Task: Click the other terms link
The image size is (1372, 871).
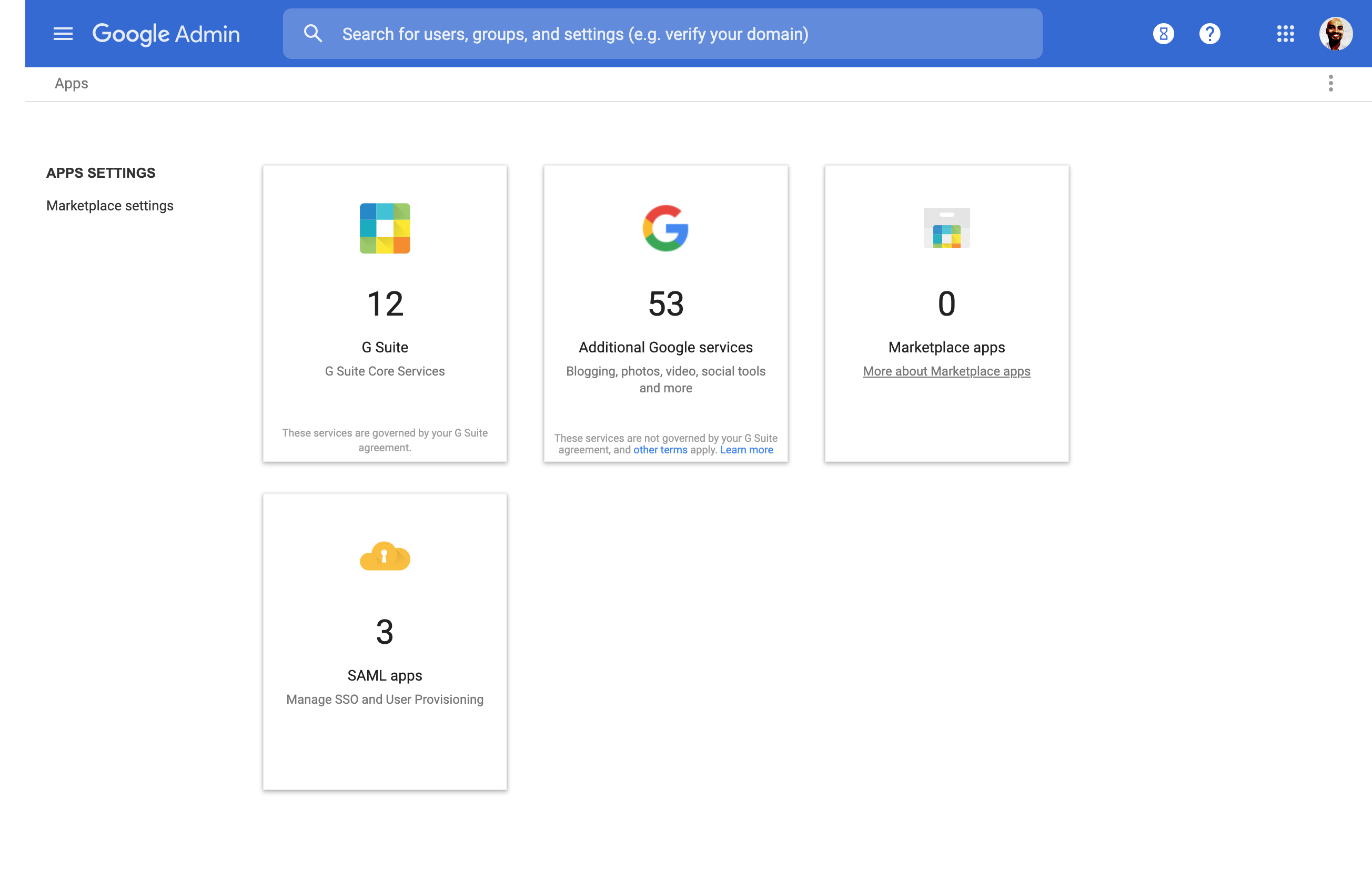Action: point(660,450)
